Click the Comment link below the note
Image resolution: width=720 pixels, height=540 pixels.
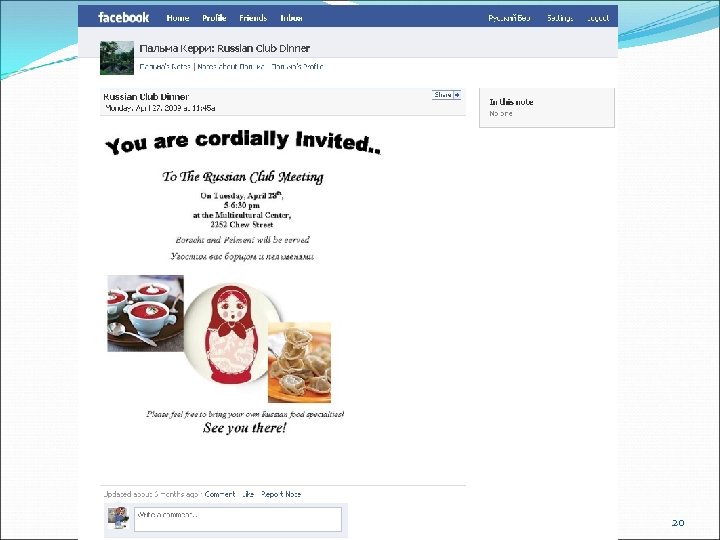(x=220, y=494)
